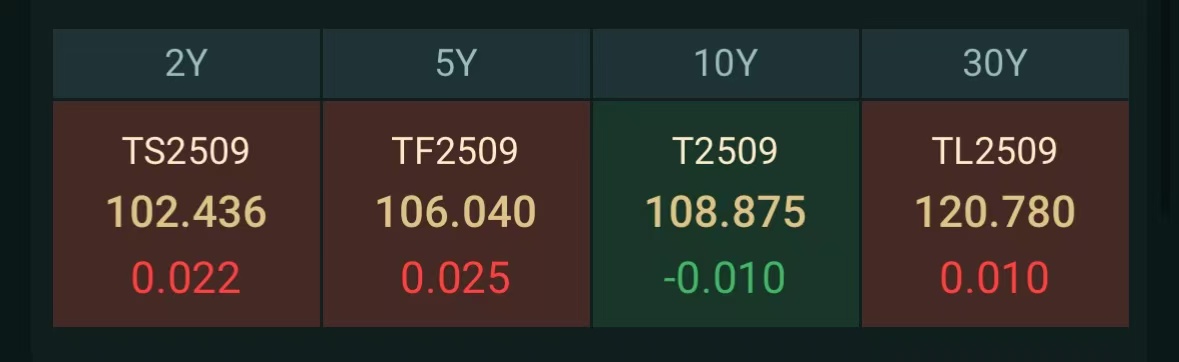Click the red 0.022 change value
The height and width of the screenshot is (362, 1179).
pos(186,278)
